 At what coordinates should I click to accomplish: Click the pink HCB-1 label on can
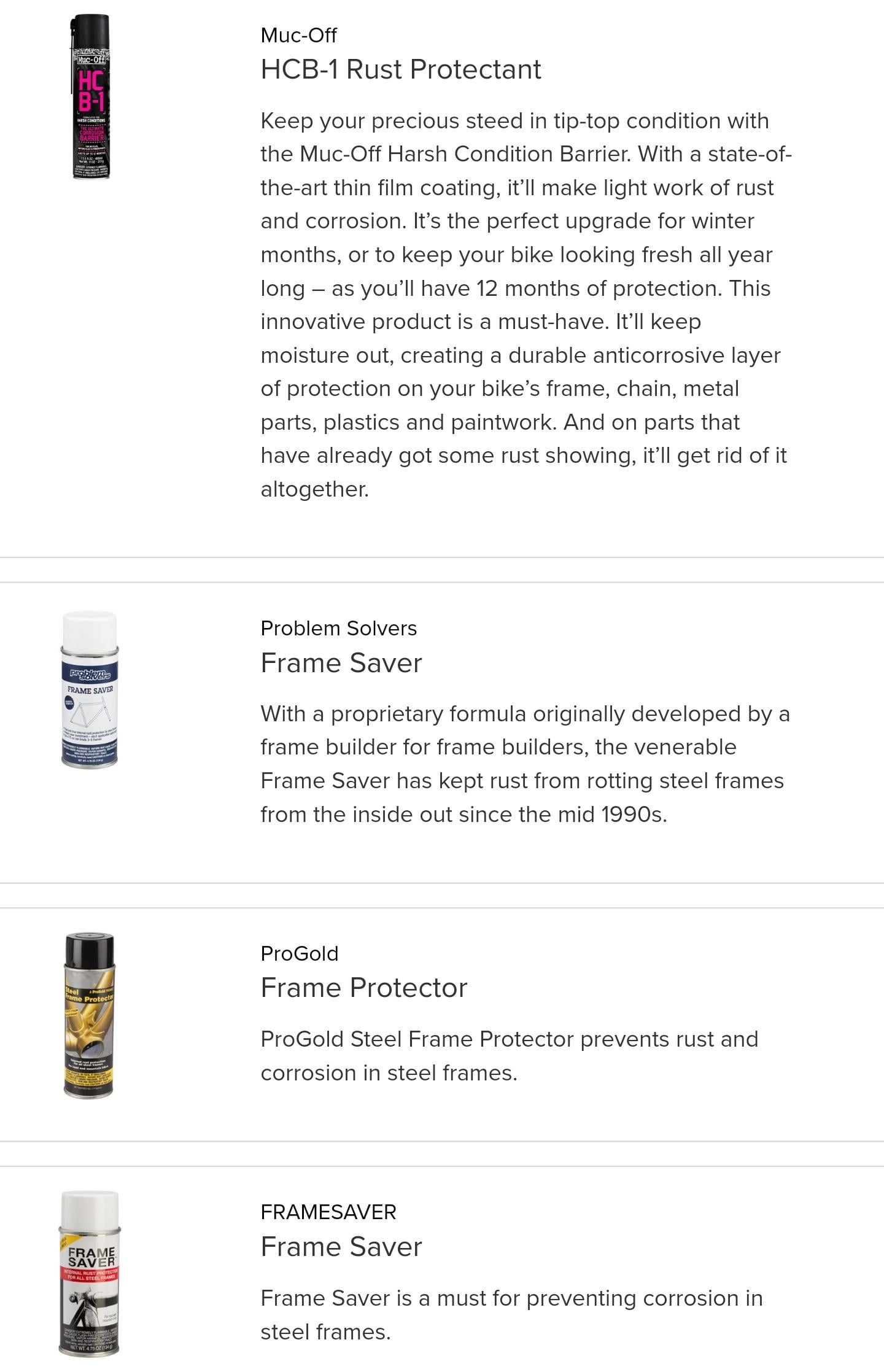coord(90,90)
